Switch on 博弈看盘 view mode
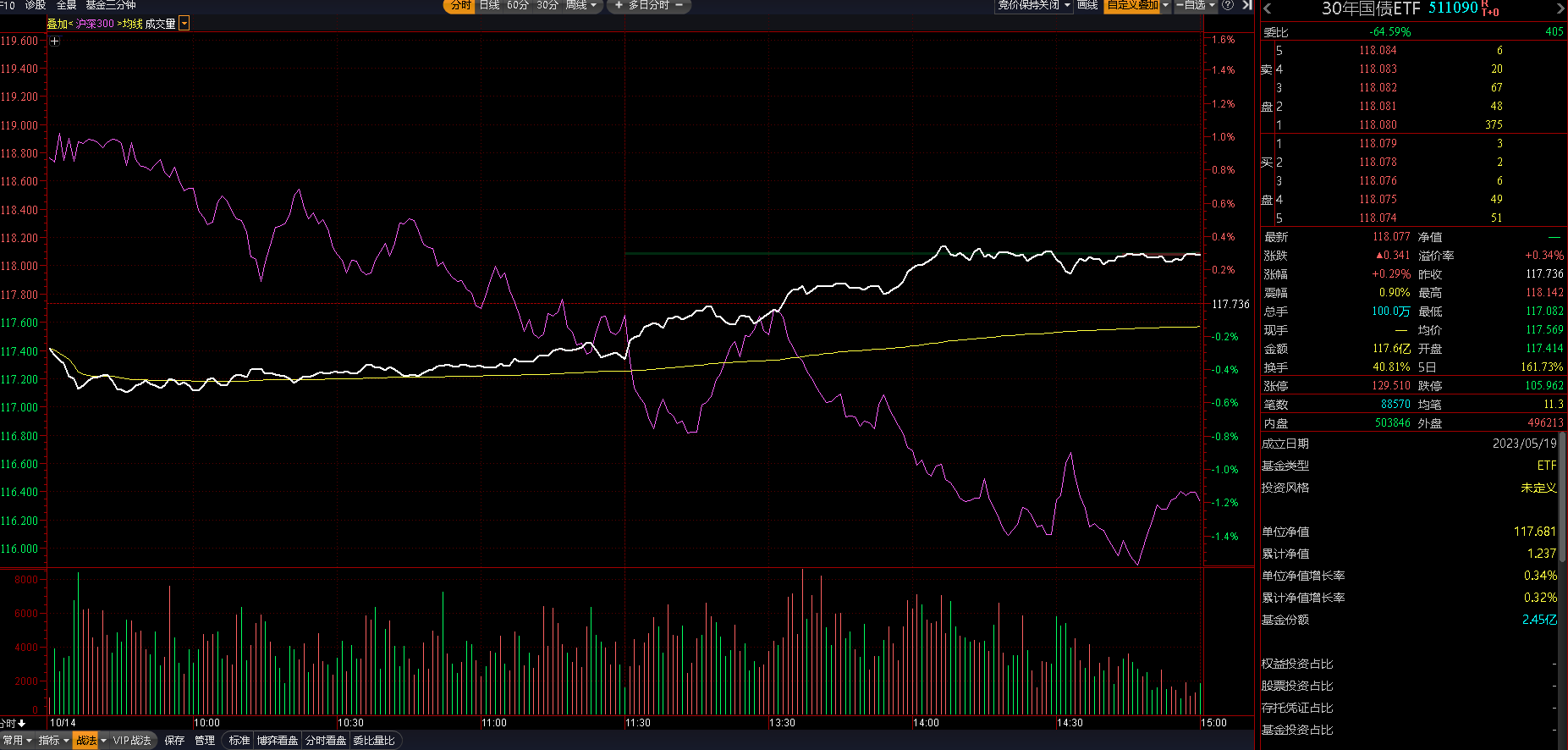Image resolution: width=1568 pixels, height=750 pixels. [x=278, y=741]
